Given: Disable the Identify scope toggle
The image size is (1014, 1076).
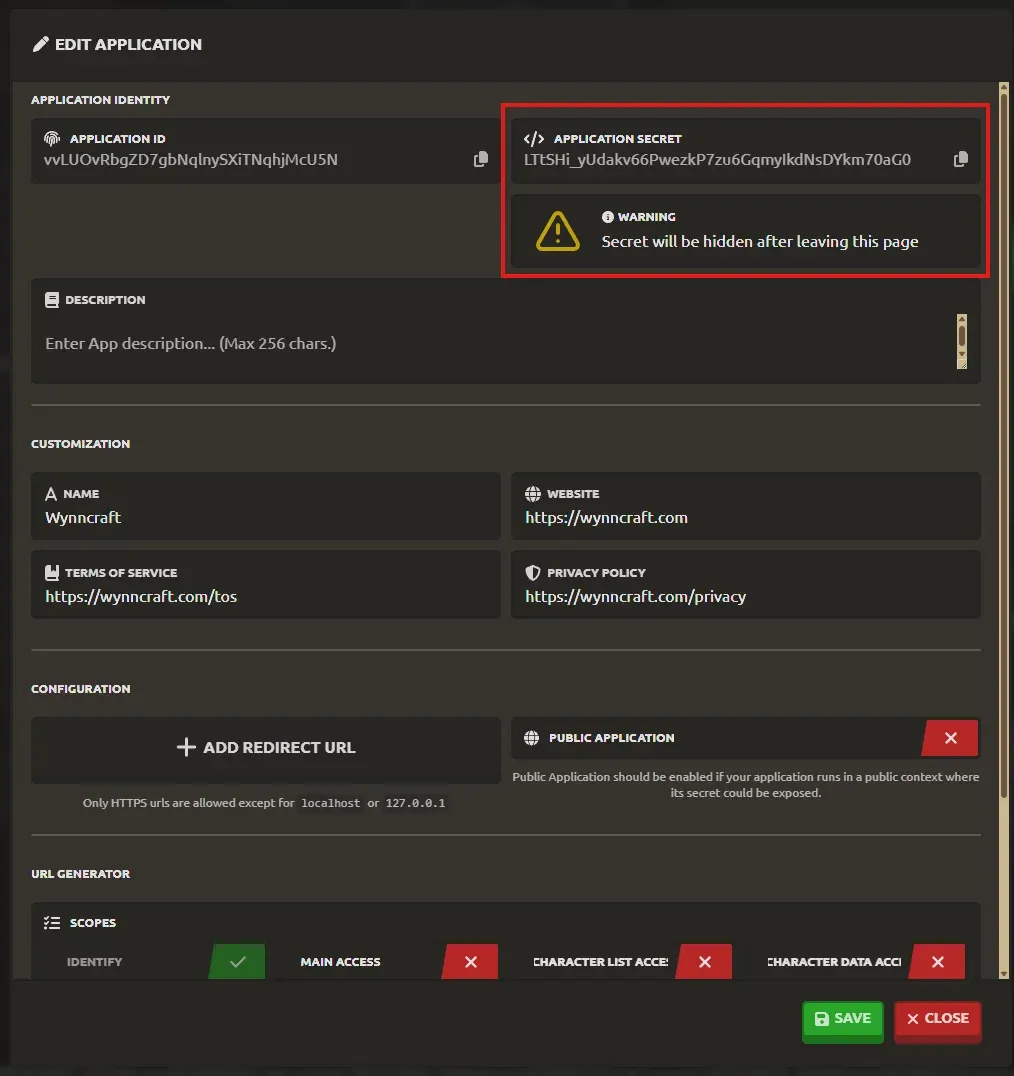Looking at the screenshot, I should (237, 961).
